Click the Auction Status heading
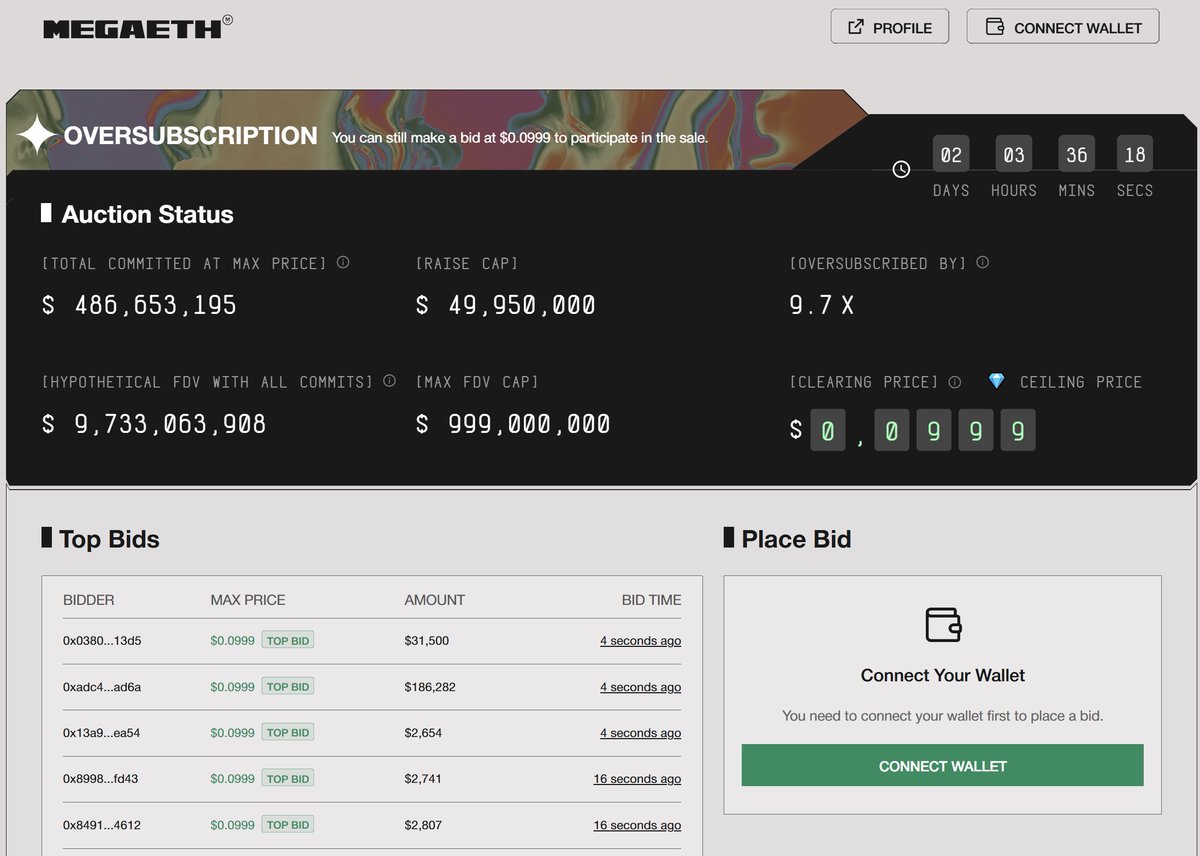The height and width of the screenshot is (856, 1200). pos(147,214)
